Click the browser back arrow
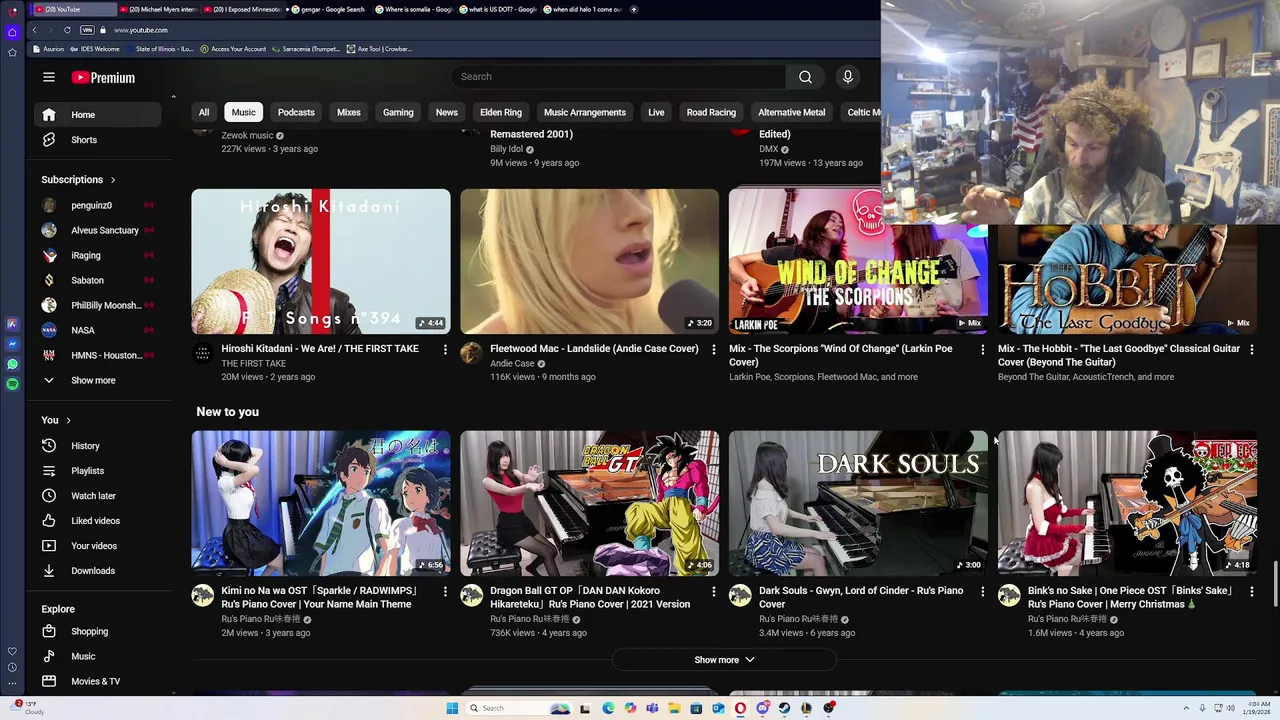Image resolution: width=1280 pixels, height=720 pixels. point(34,30)
